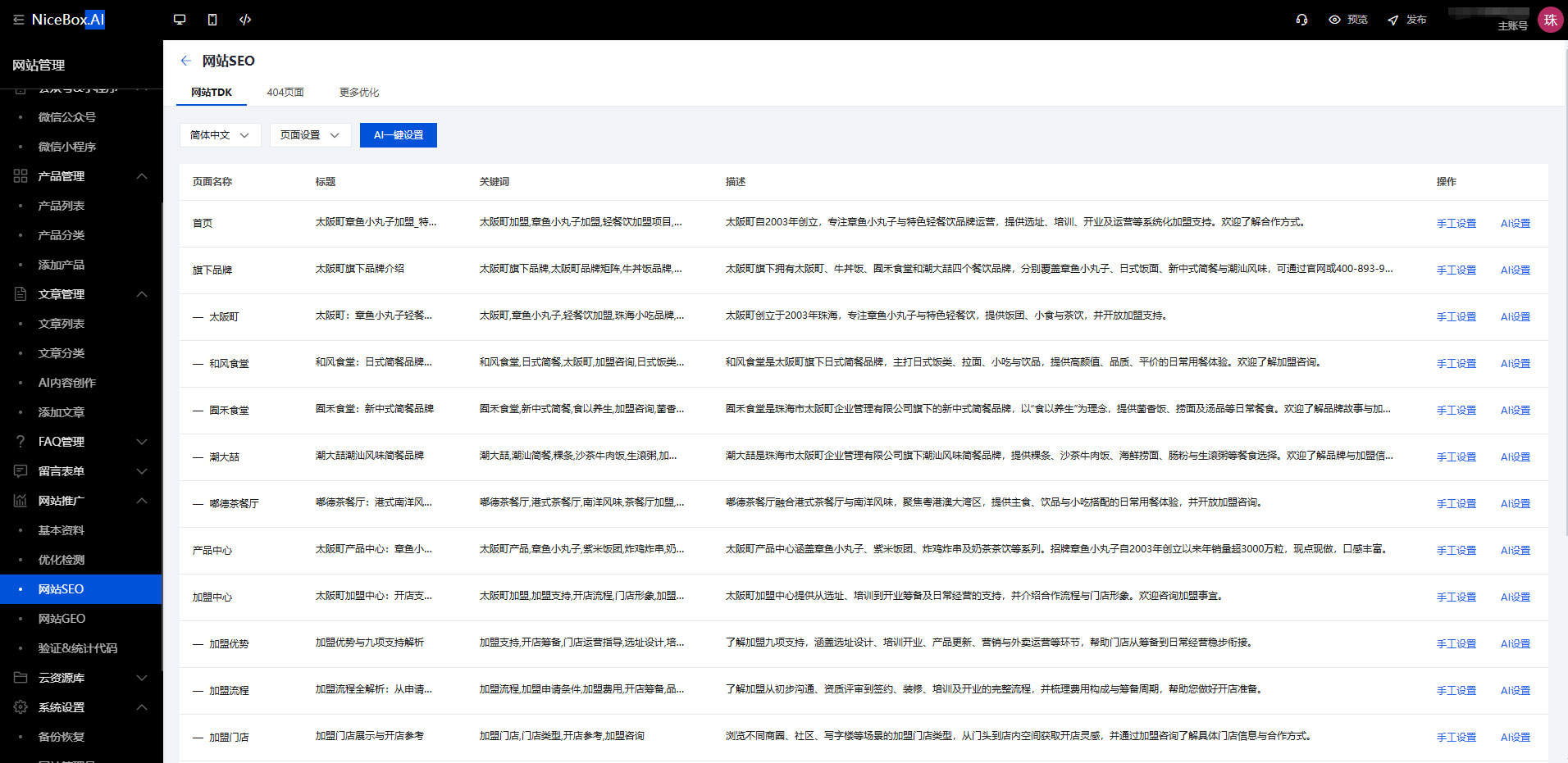Image resolution: width=1568 pixels, height=763 pixels.
Task: Open the user avatar 珠
Action: click(x=1550, y=20)
